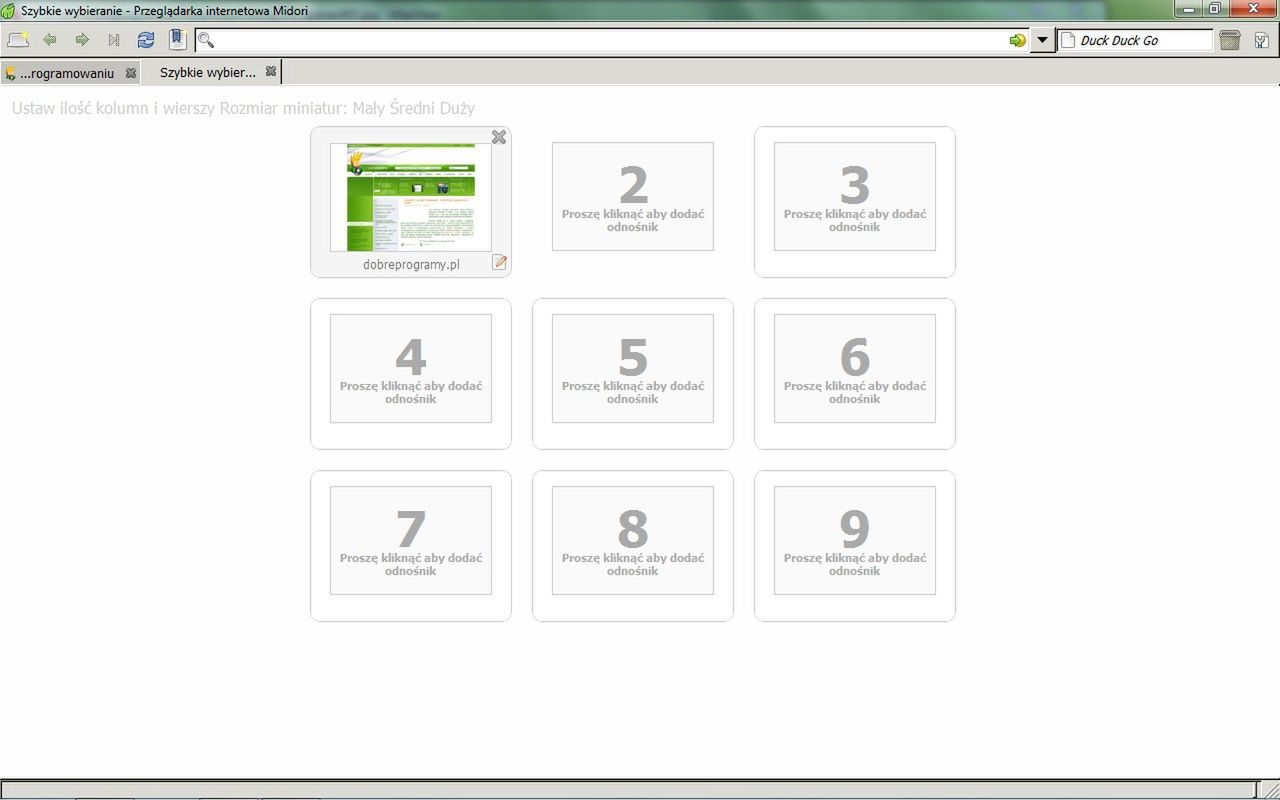Click the Midori leaf icon in title bar
Image resolution: width=1280 pixels, height=800 pixels.
point(9,10)
